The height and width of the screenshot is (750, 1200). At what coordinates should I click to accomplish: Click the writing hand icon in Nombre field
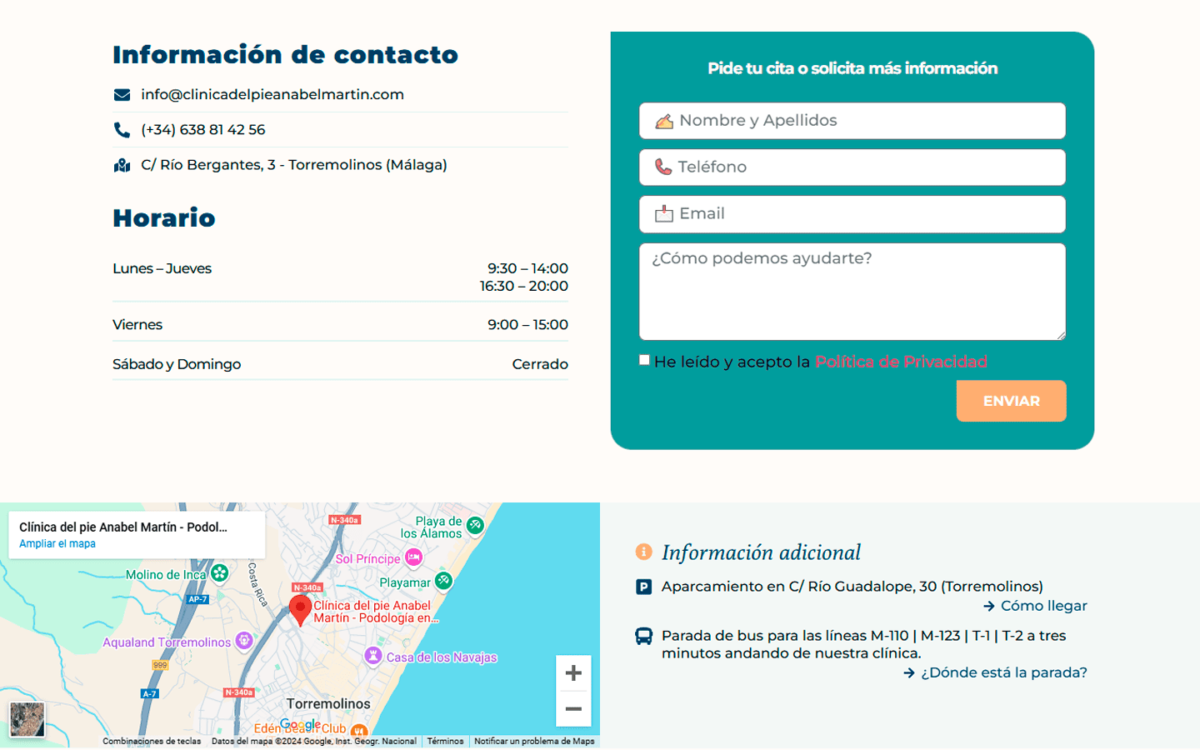coord(663,120)
